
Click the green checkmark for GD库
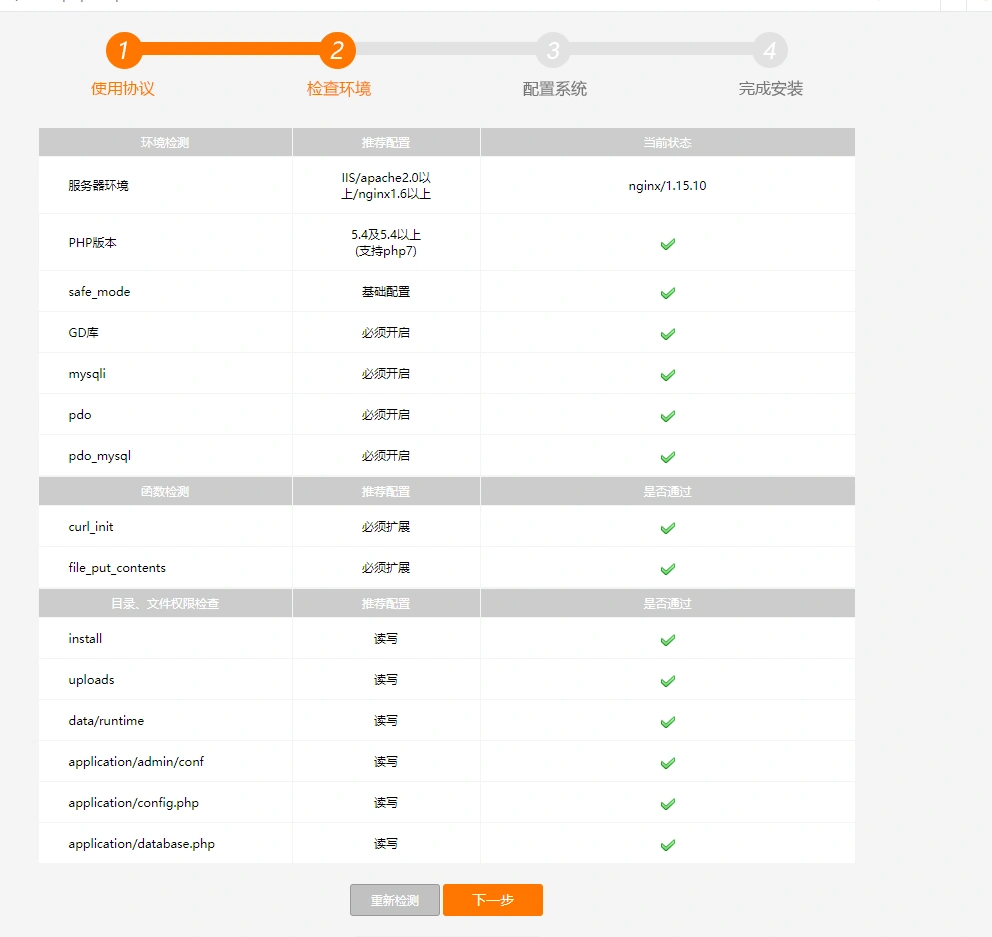coord(667,334)
